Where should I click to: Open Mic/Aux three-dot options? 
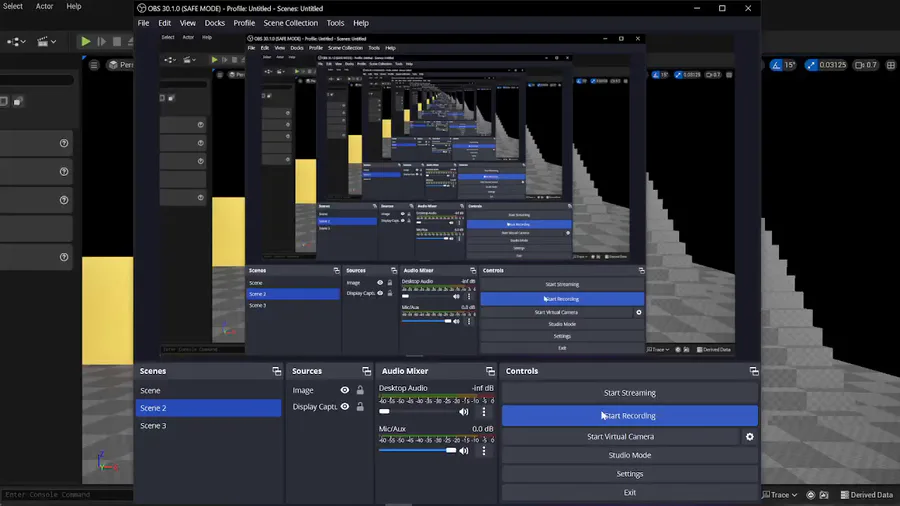tap(484, 451)
